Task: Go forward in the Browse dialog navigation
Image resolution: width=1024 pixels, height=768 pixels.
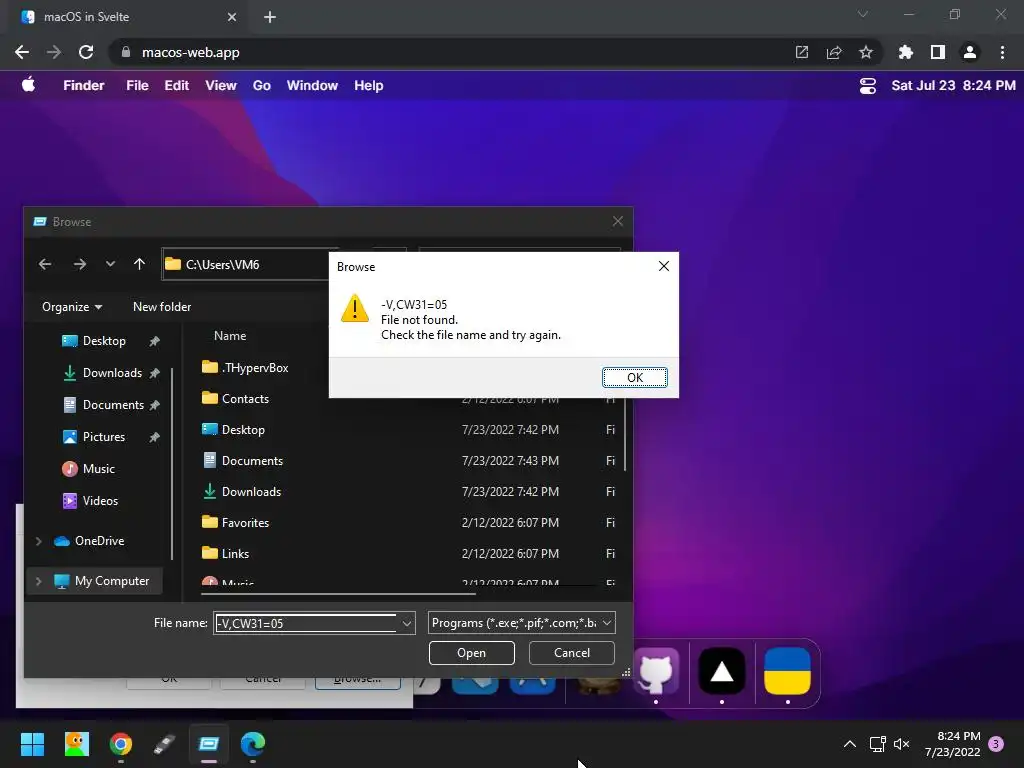Action: pyautogui.click(x=80, y=264)
